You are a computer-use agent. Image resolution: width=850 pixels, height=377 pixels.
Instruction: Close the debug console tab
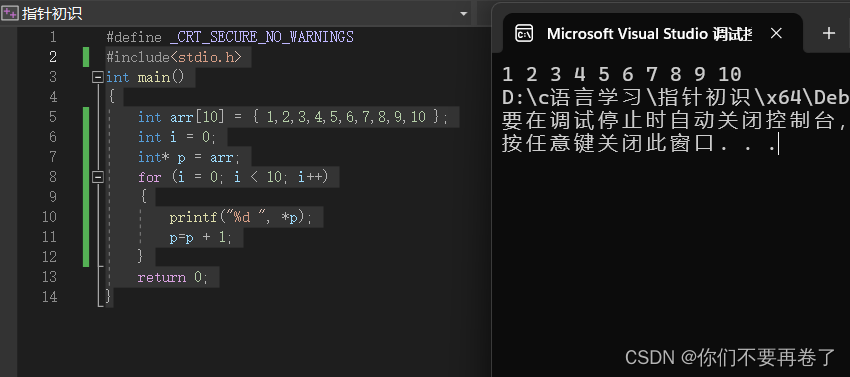pyautogui.click(x=776, y=34)
